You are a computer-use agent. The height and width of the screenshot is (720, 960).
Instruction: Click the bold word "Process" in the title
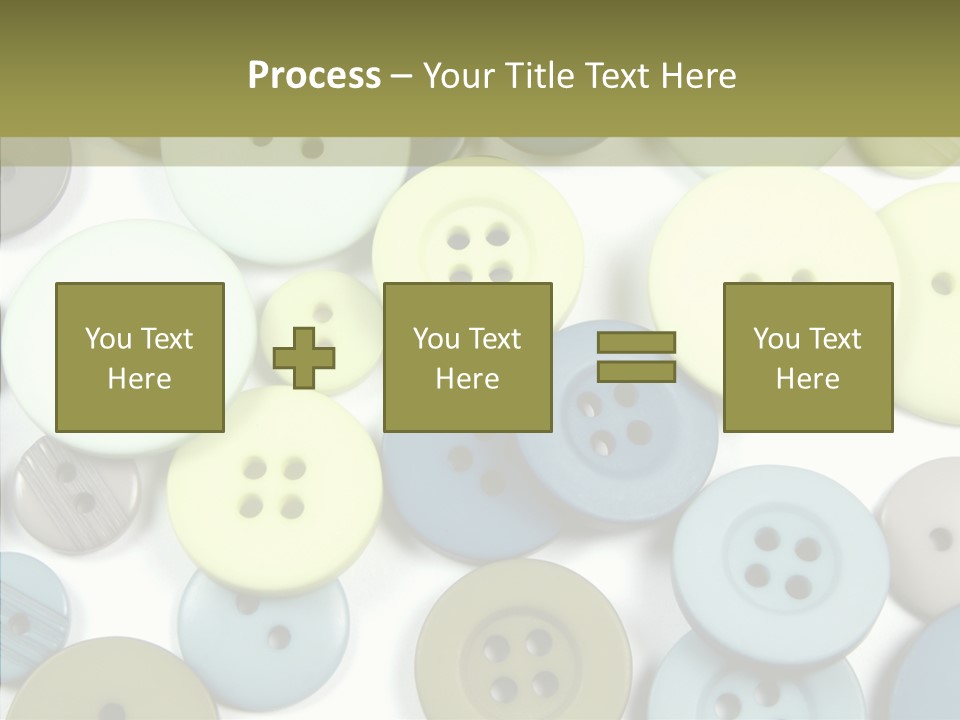click(x=314, y=75)
